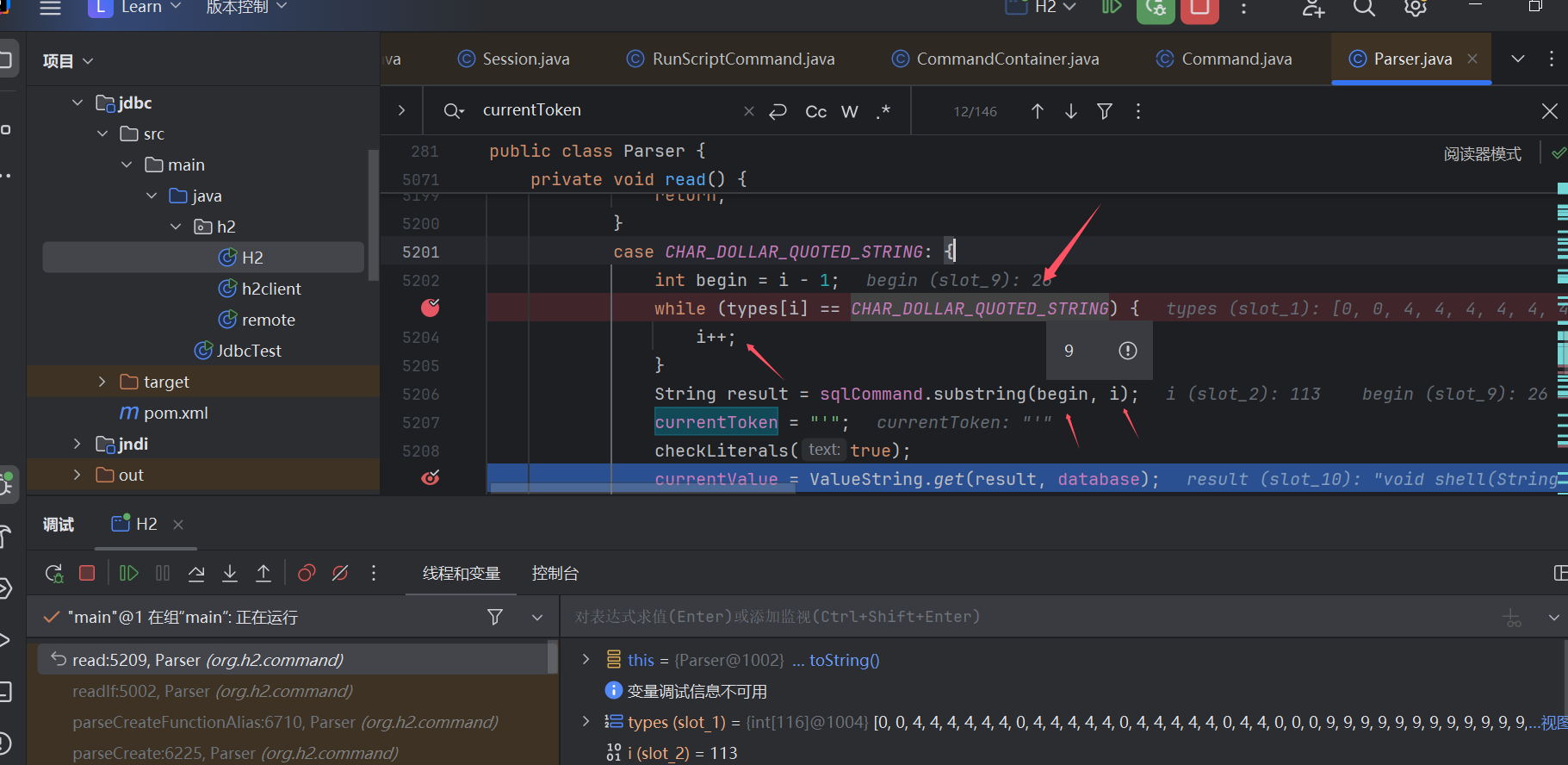This screenshot has height=765, width=1568.
Task: Close the H2 debug session tab
Action: pos(178,524)
